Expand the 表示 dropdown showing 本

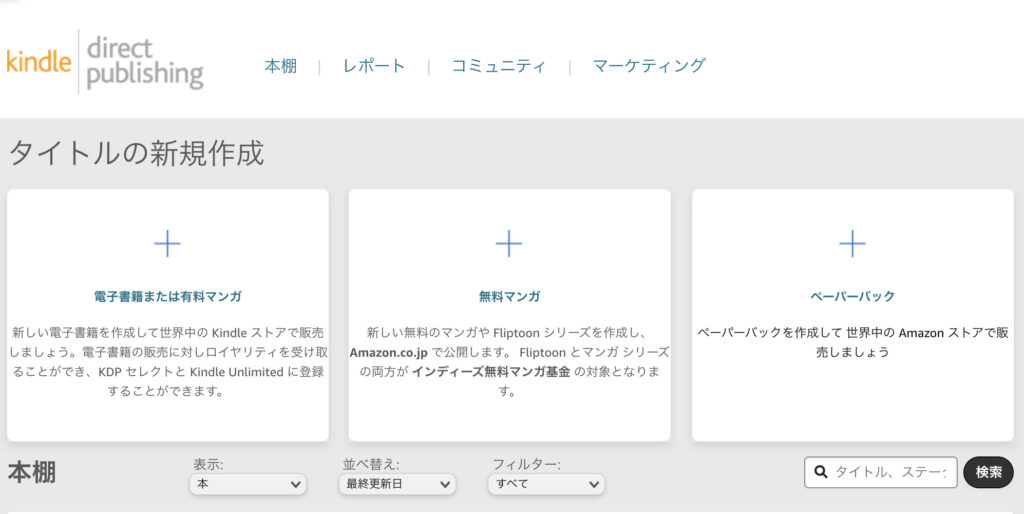point(248,484)
